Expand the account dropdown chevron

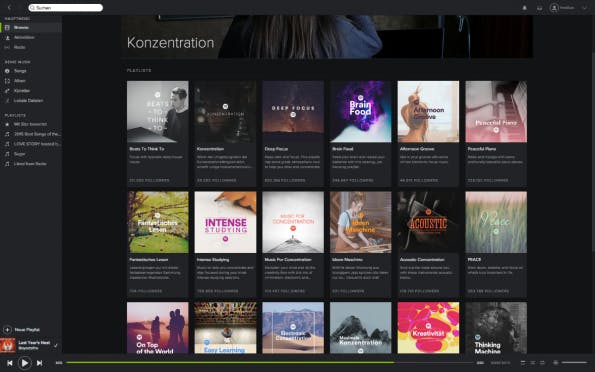584,8
